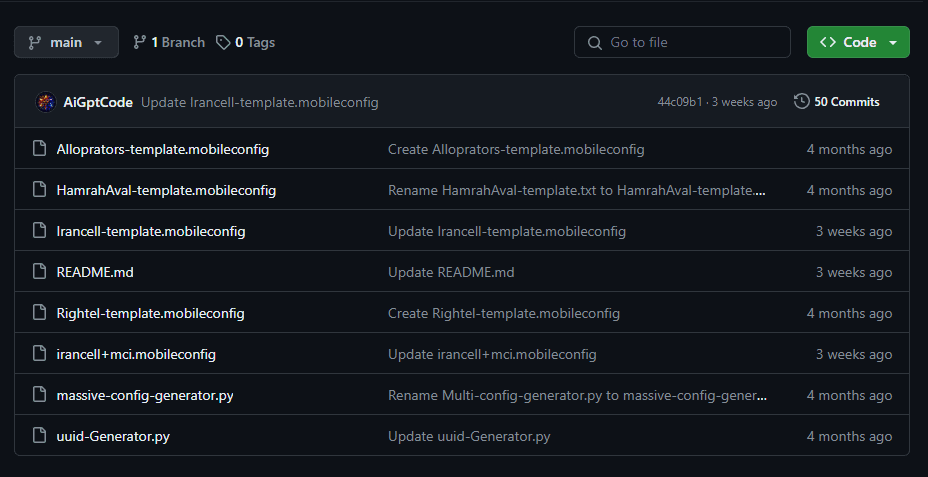Open the AiGptCode author profile link
The image size is (928, 477).
click(x=98, y=102)
